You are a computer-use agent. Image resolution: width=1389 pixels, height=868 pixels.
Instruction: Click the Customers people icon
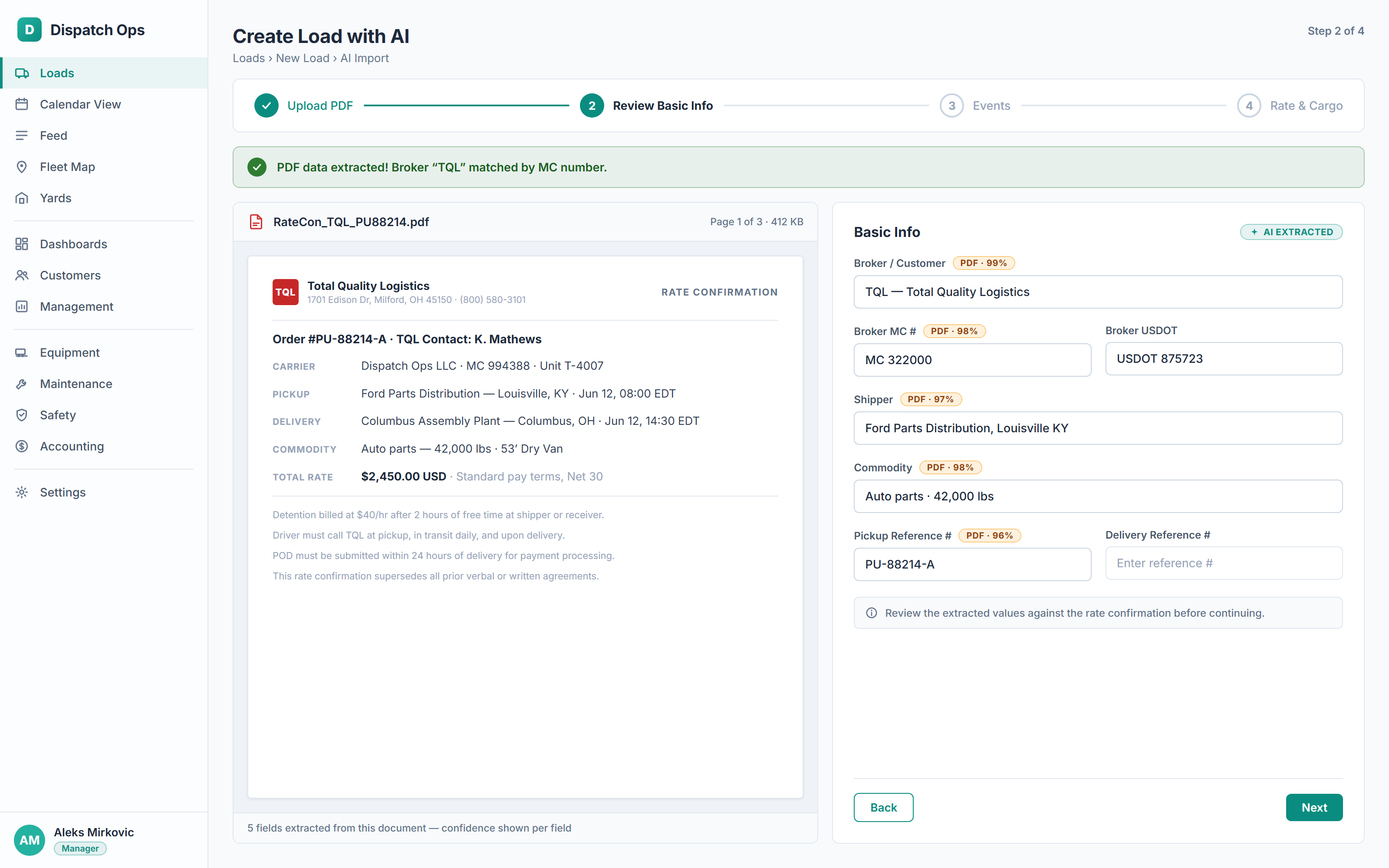coord(22,276)
